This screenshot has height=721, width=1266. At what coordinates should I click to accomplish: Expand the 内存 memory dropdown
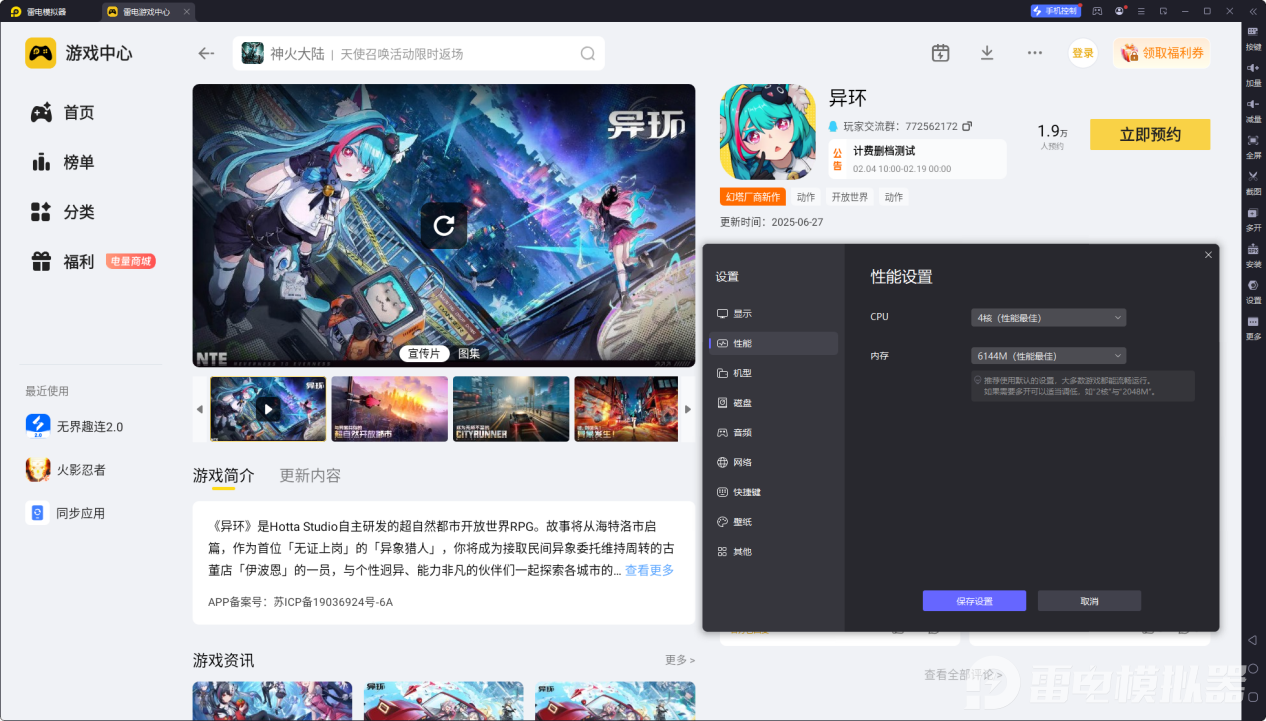pyautogui.click(x=1049, y=355)
